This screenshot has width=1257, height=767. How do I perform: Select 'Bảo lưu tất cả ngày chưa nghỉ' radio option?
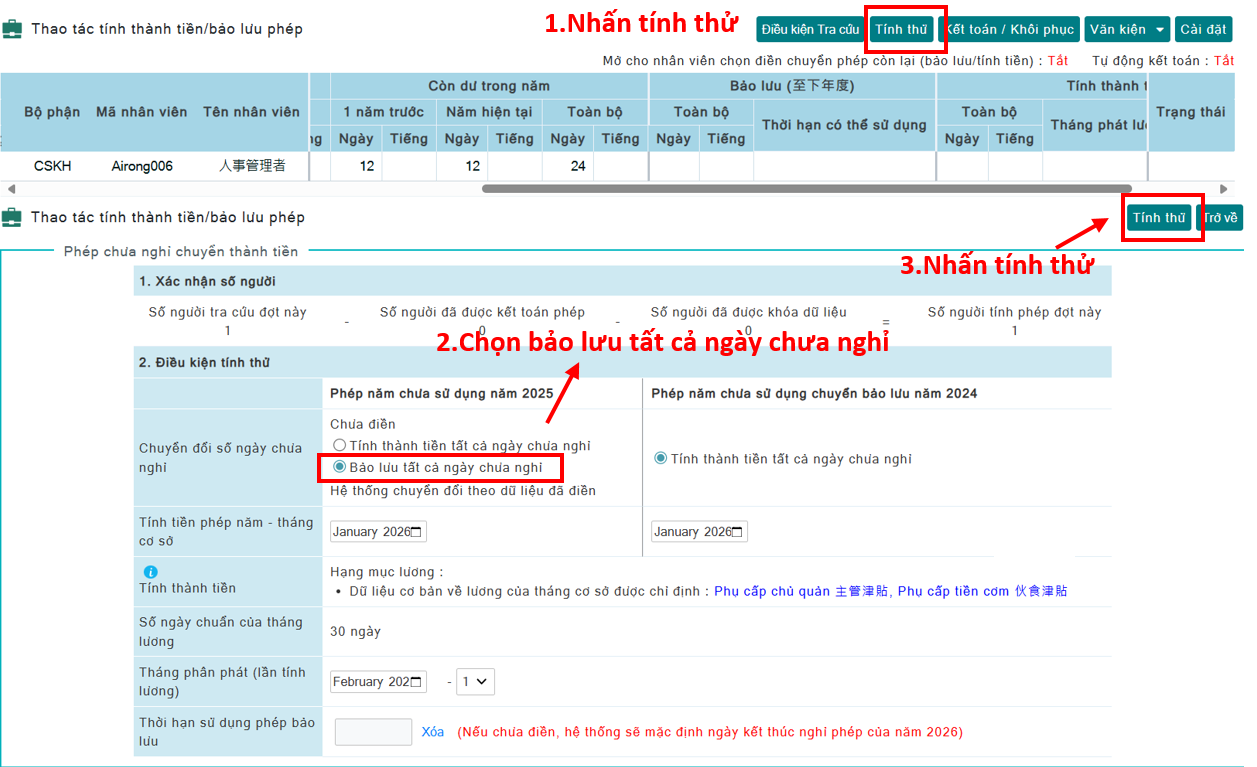340,467
